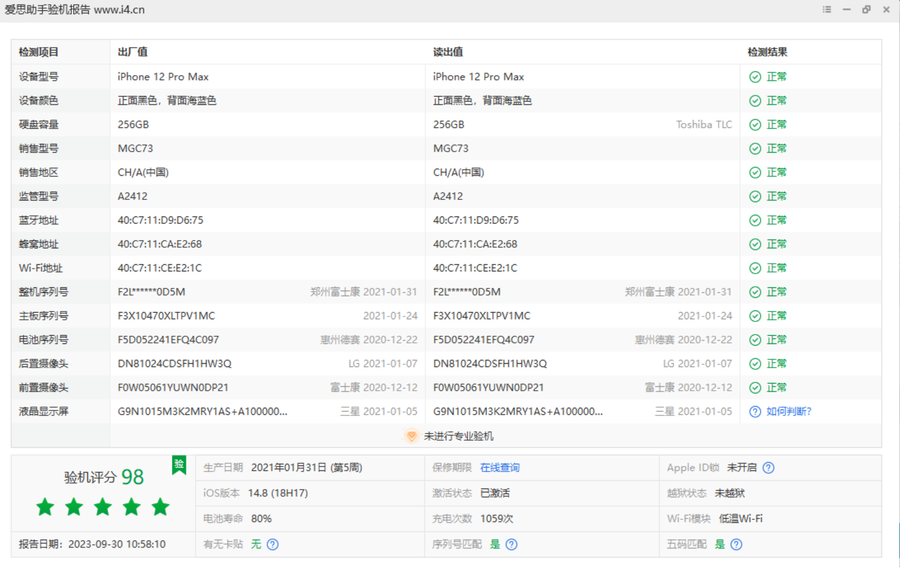The width and height of the screenshot is (900, 567).
Task: Click window title 爱思助手验机报告 www.i4.cn
Action: tap(75, 10)
